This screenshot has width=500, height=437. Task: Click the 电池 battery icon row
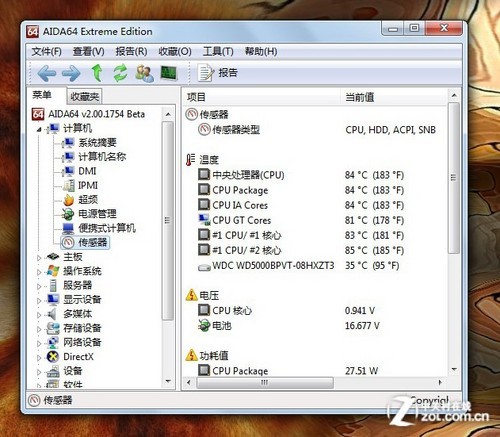point(204,325)
